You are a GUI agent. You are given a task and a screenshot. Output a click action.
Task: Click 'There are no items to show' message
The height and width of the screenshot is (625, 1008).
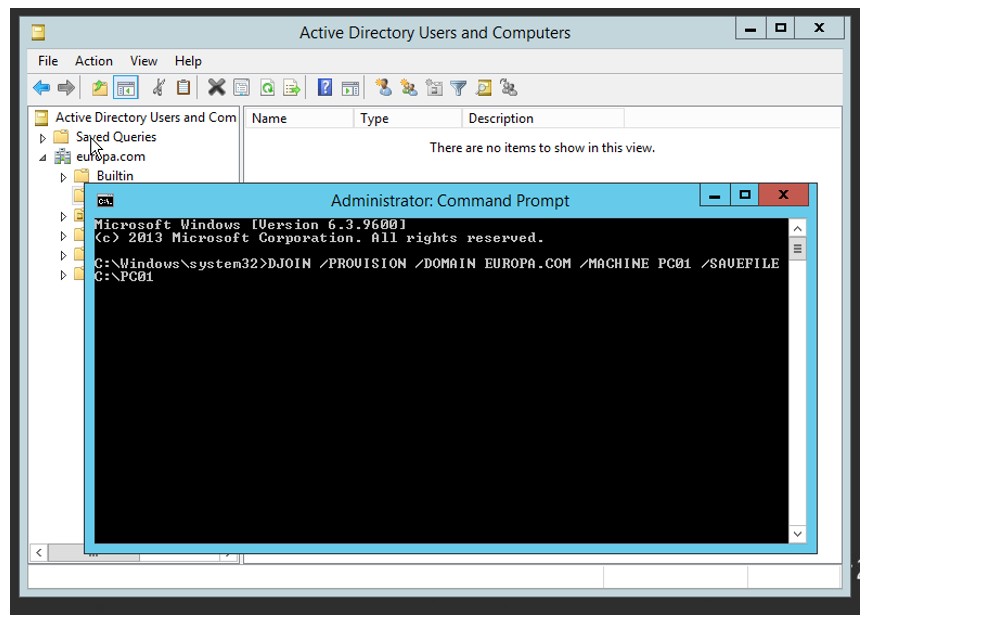click(543, 148)
